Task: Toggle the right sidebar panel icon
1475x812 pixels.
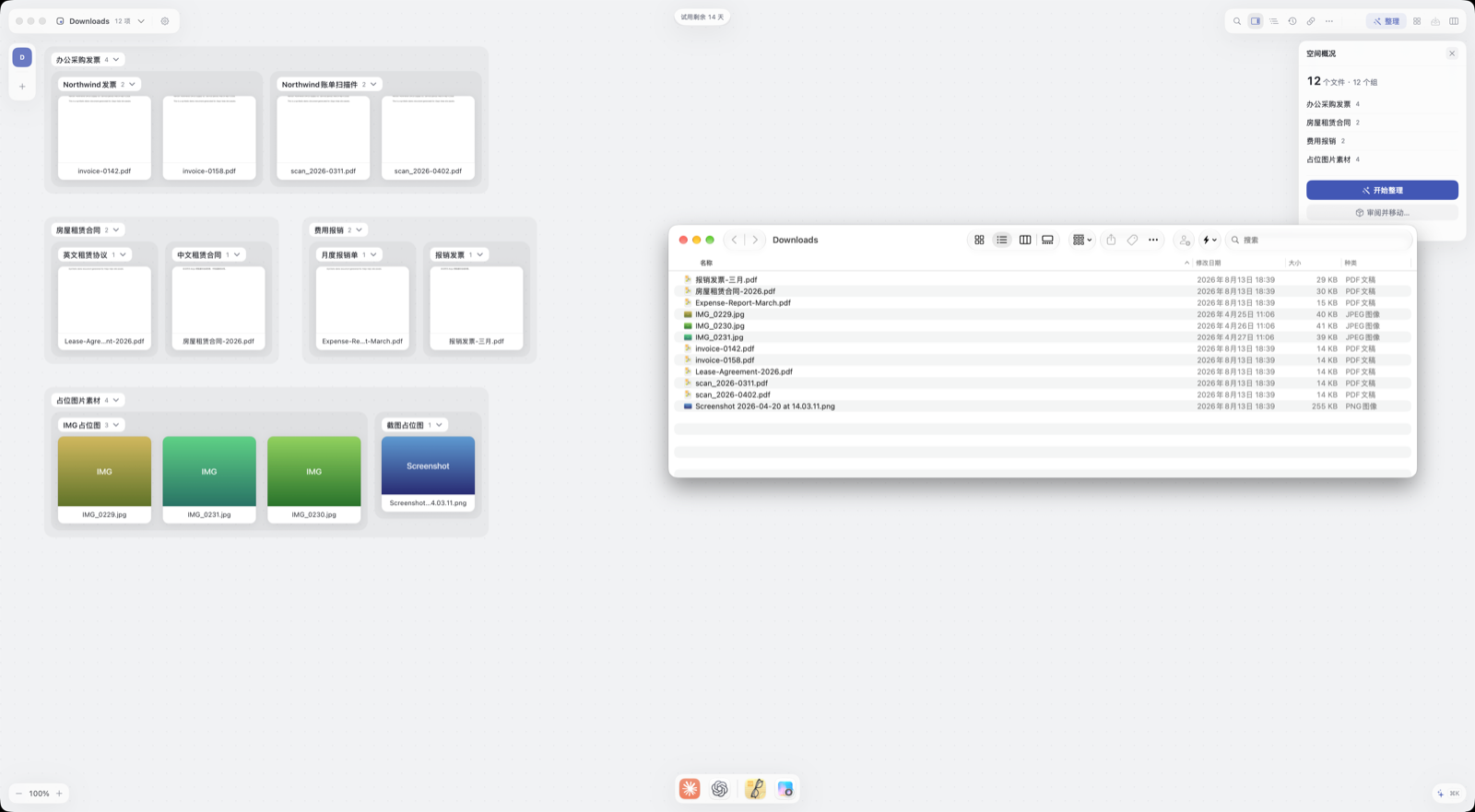Action: tap(1256, 21)
